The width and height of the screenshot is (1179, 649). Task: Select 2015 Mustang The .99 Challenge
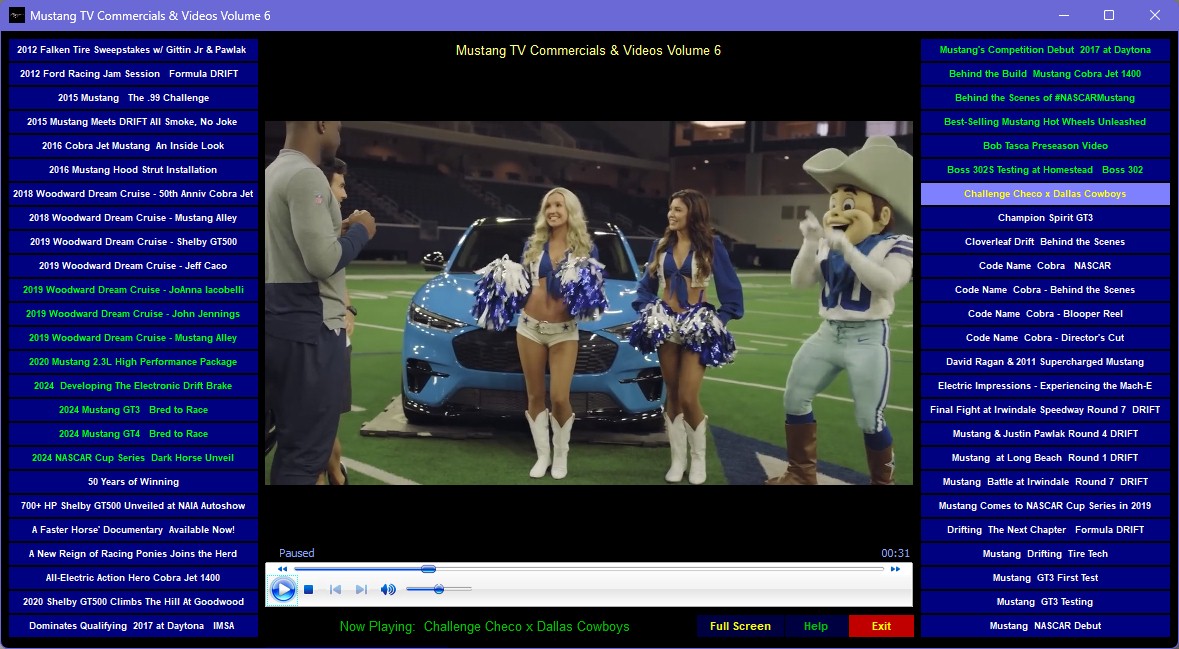pos(133,98)
